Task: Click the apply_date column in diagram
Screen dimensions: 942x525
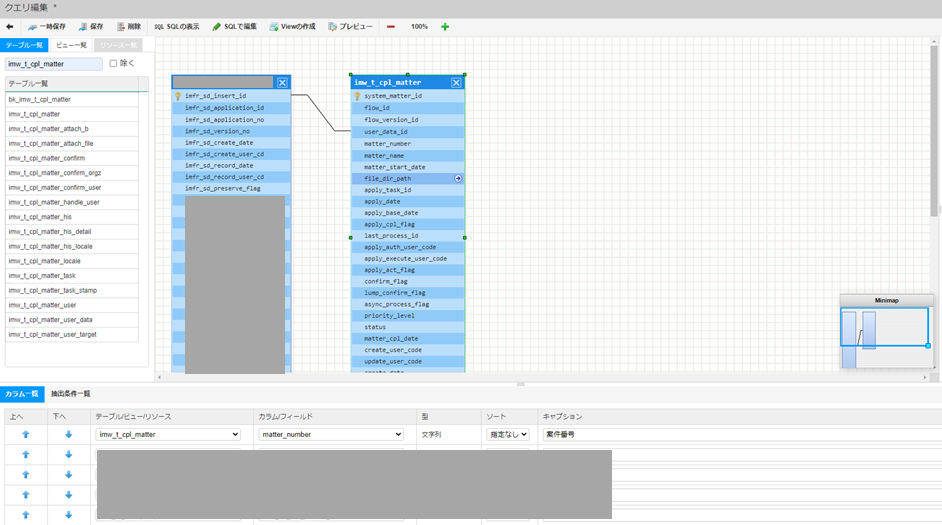Action: [407, 202]
